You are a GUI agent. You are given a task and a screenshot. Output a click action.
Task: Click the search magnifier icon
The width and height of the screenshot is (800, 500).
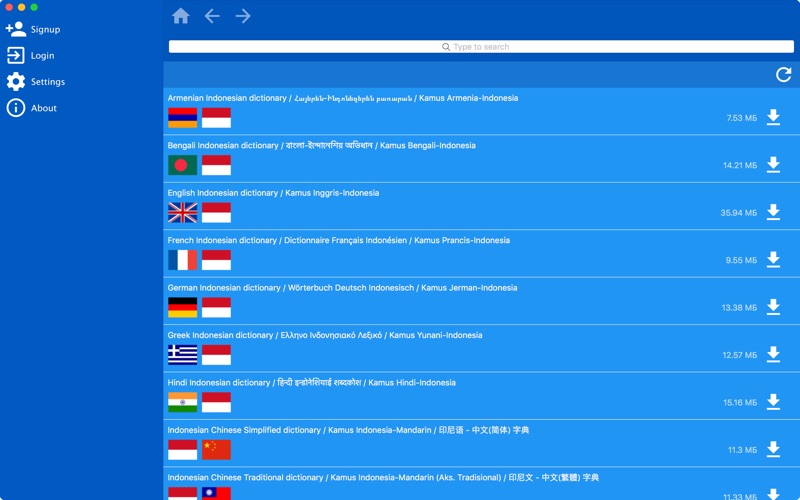coord(446,47)
